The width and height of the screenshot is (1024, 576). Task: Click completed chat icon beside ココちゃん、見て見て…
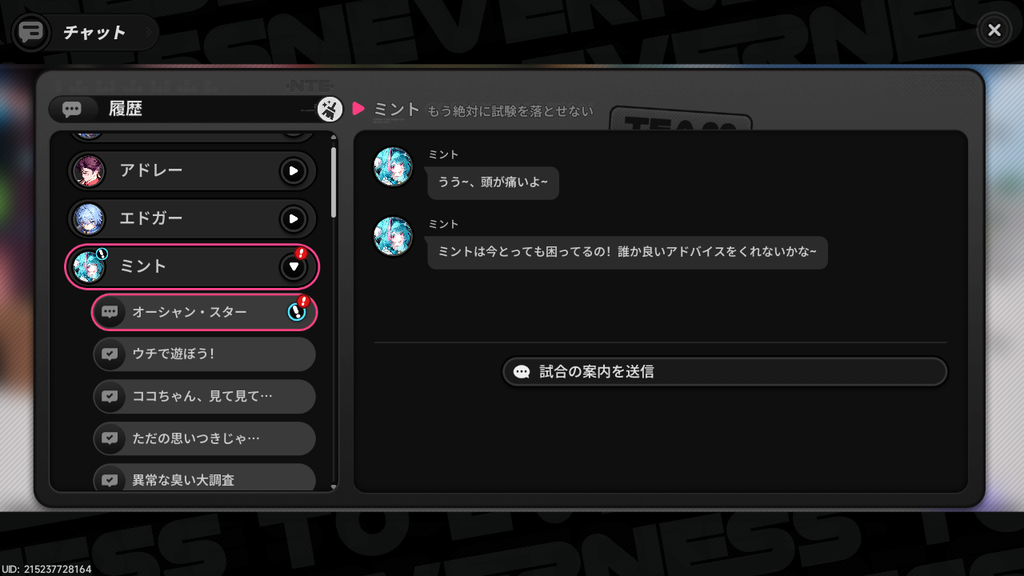(110, 396)
